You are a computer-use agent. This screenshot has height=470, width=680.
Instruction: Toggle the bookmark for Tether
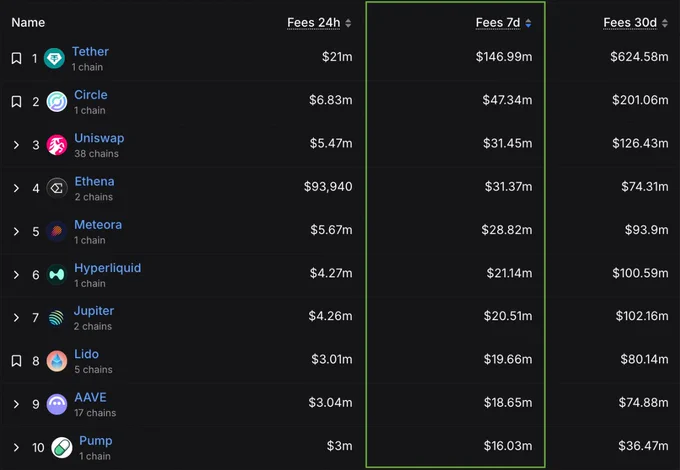pos(16,59)
